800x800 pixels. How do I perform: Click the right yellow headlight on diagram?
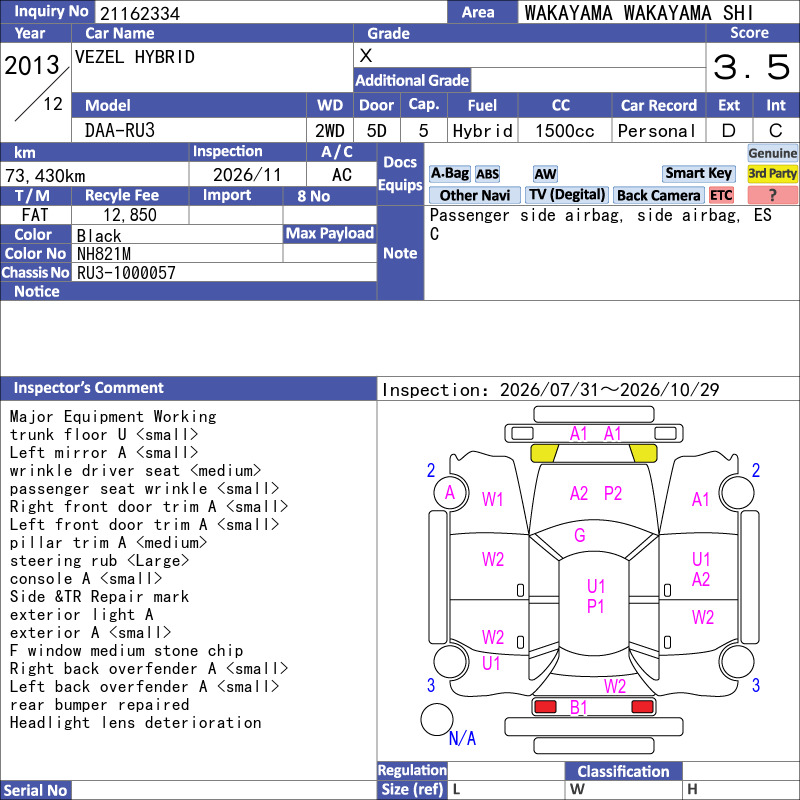point(643,453)
